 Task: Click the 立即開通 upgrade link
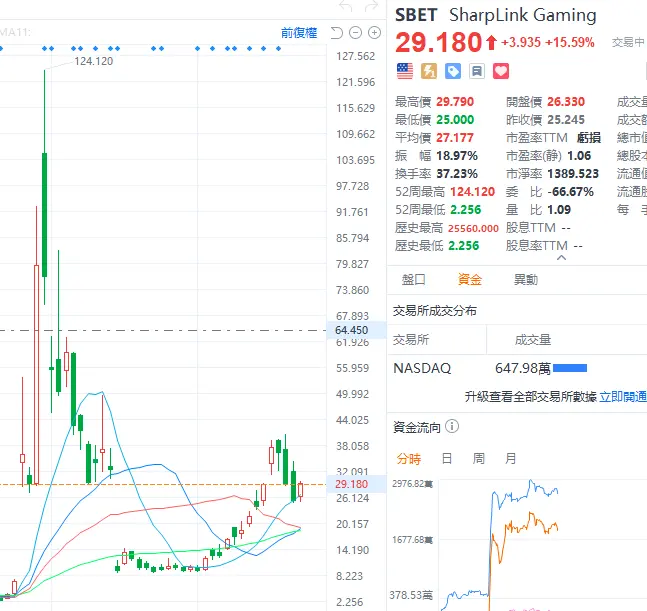(623, 397)
